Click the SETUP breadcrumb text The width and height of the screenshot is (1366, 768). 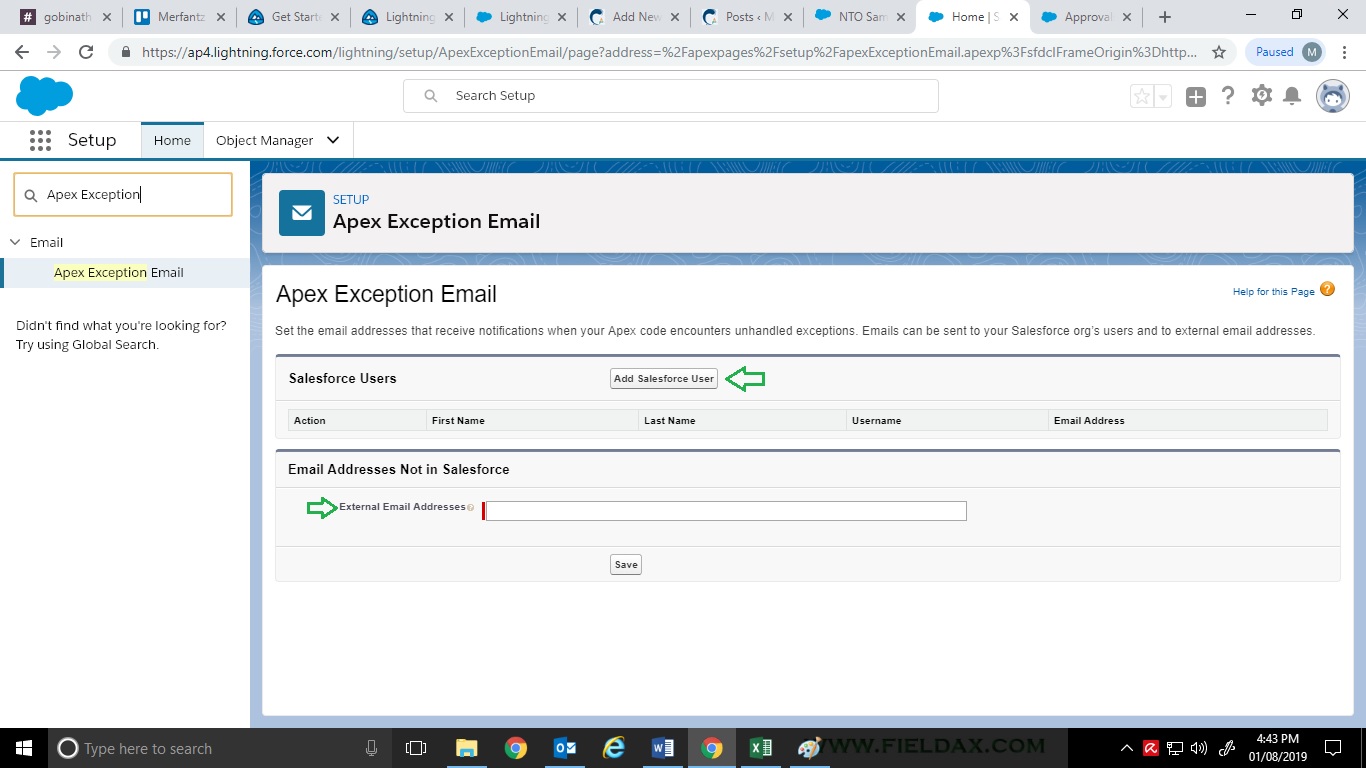(x=351, y=199)
